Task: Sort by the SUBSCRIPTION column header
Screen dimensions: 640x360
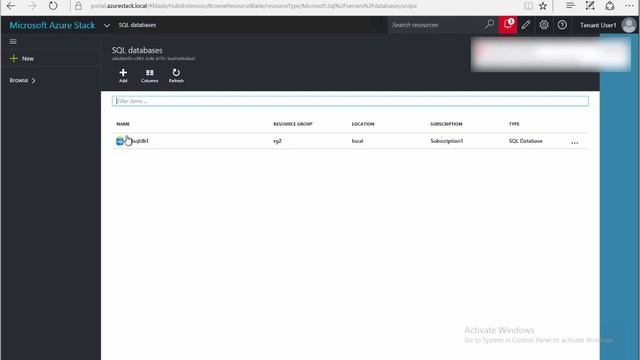Action: [446, 124]
